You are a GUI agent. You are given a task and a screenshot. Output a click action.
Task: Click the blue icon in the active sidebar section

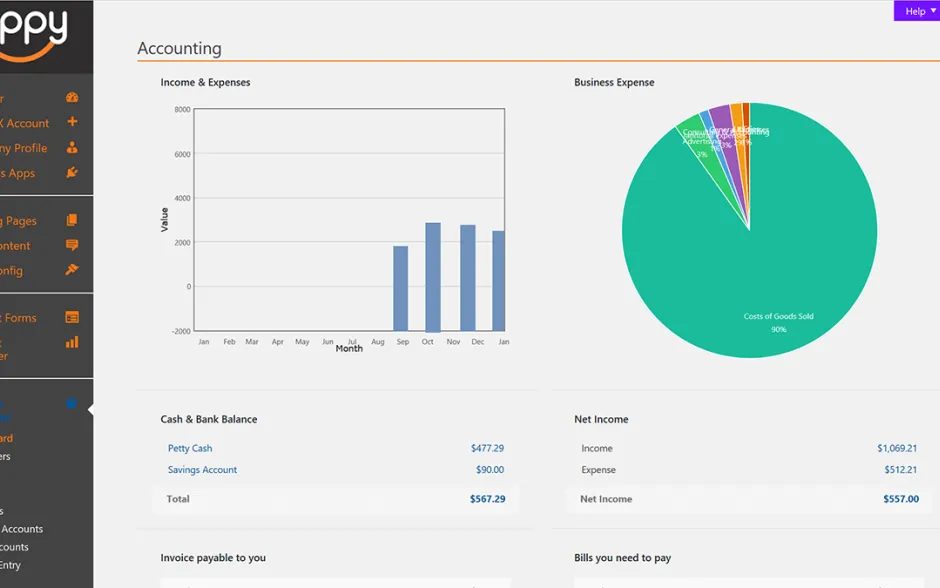tap(71, 404)
